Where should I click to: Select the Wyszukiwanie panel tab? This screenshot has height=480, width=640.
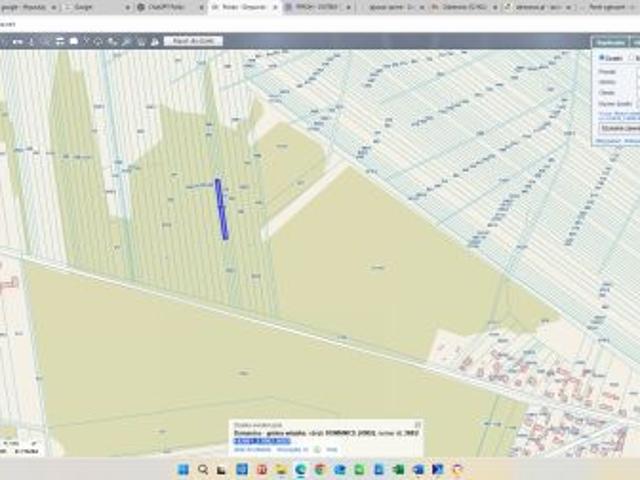pos(609,42)
